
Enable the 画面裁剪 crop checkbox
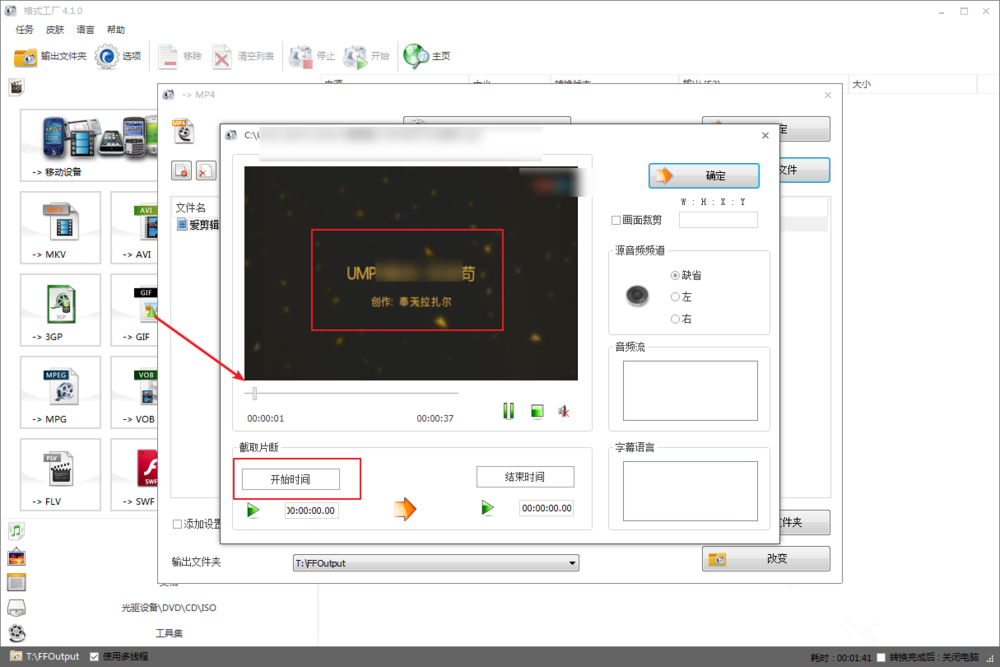coord(616,220)
